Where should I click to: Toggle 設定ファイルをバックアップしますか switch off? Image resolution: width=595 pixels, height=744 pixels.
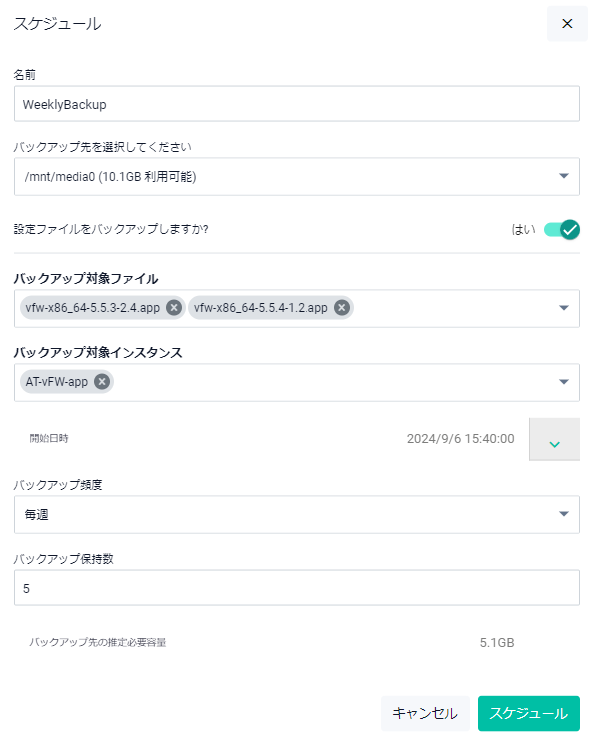click(562, 230)
